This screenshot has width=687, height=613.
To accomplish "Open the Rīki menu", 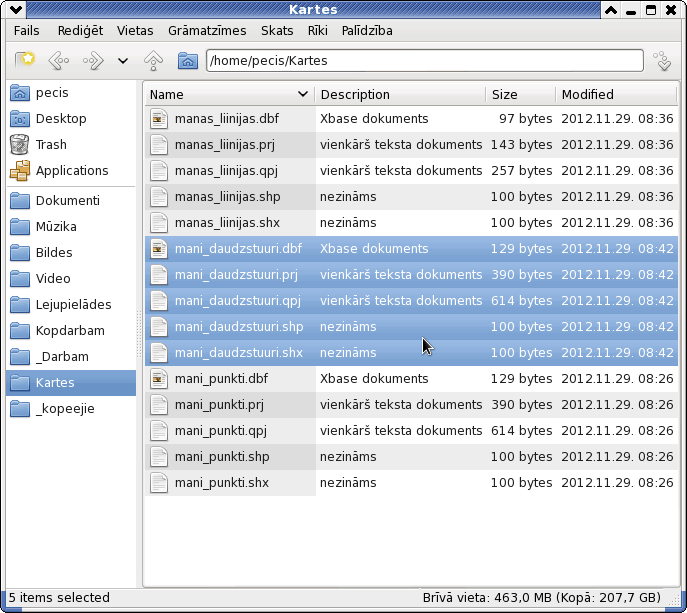I will tap(318, 31).
